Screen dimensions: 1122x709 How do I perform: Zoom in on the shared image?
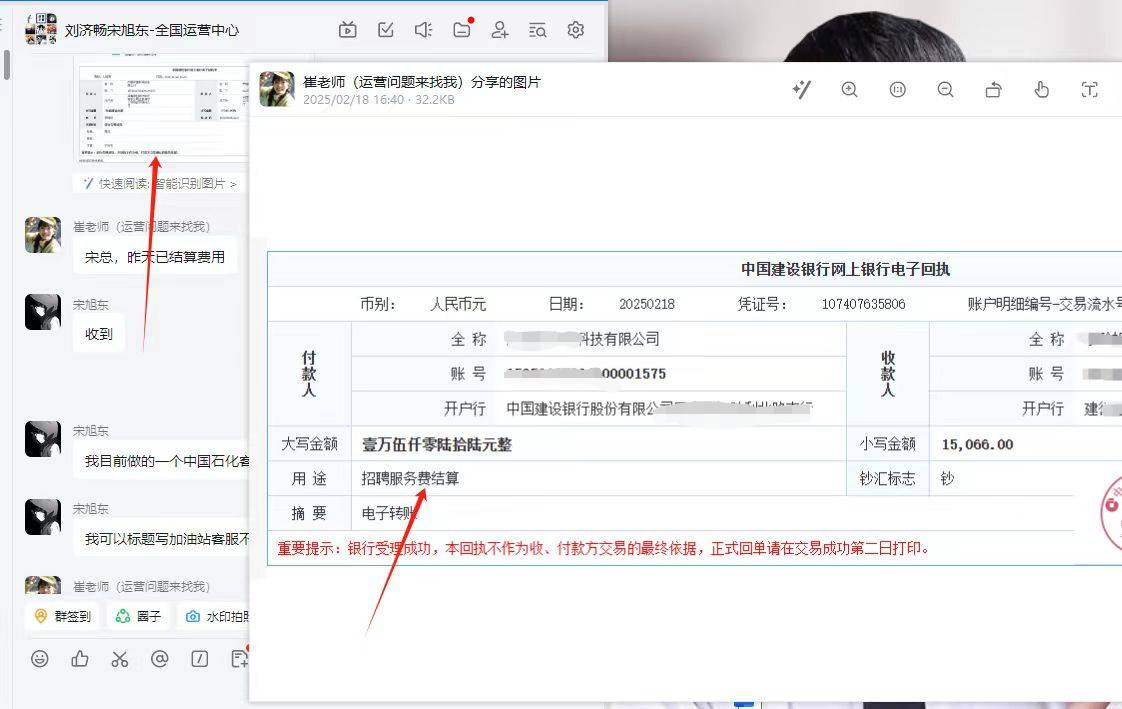point(849,89)
